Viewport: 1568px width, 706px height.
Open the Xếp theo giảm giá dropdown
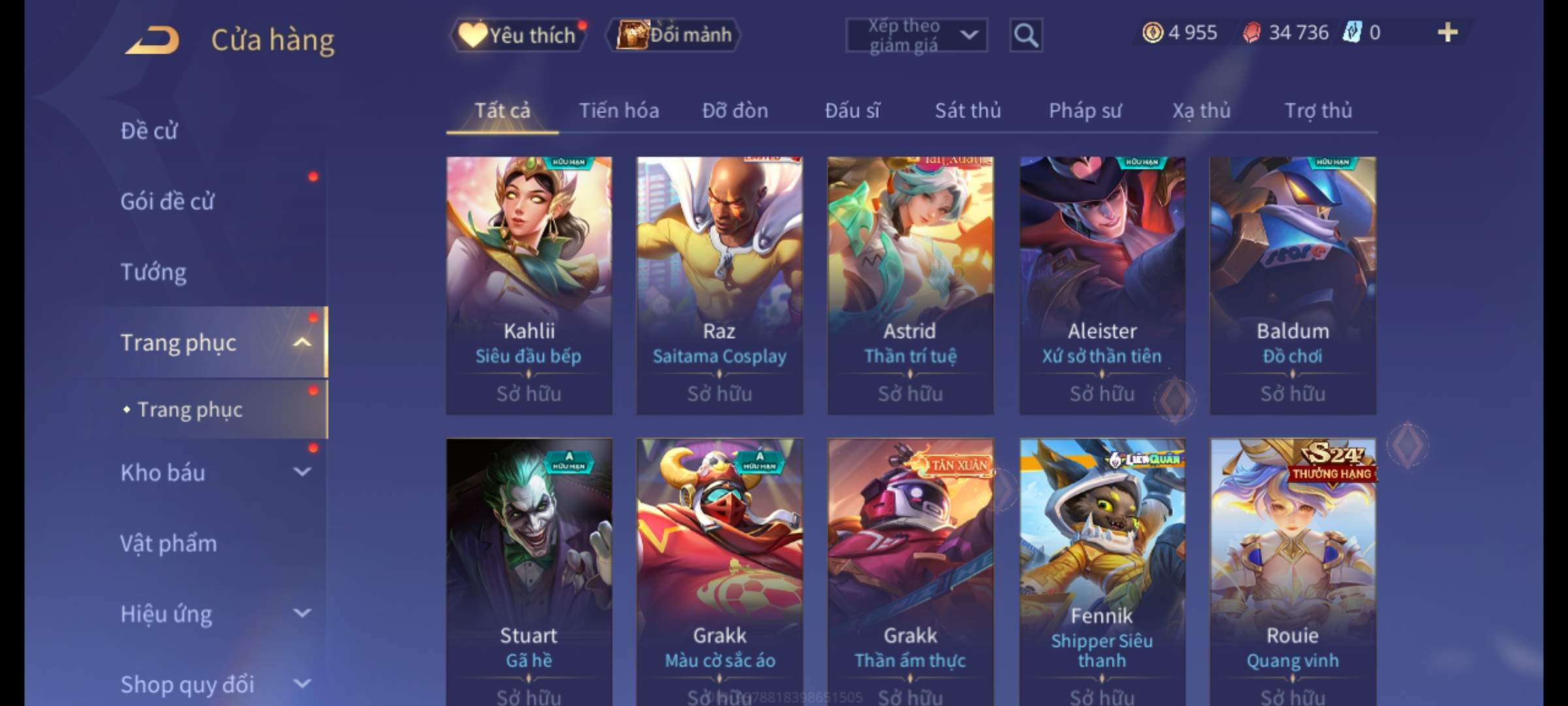(x=916, y=35)
